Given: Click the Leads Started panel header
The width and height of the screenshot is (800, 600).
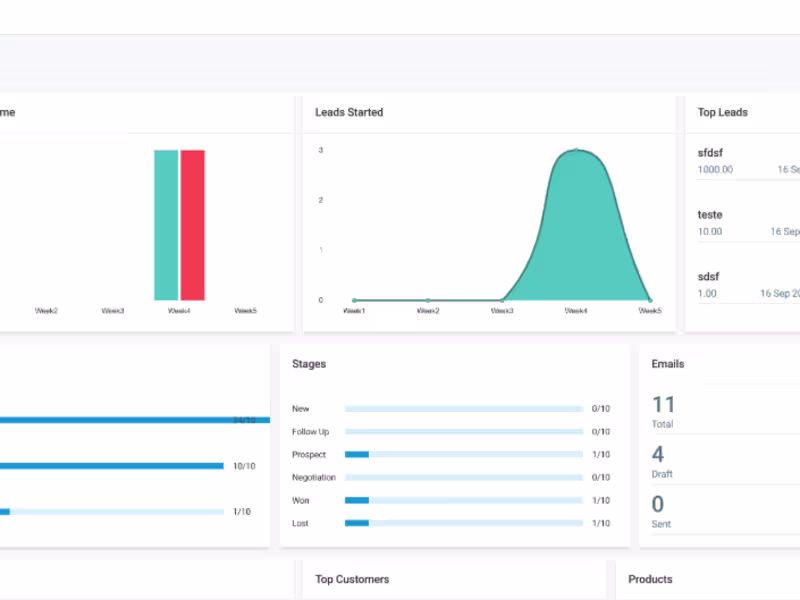Looking at the screenshot, I should click(349, 112).
